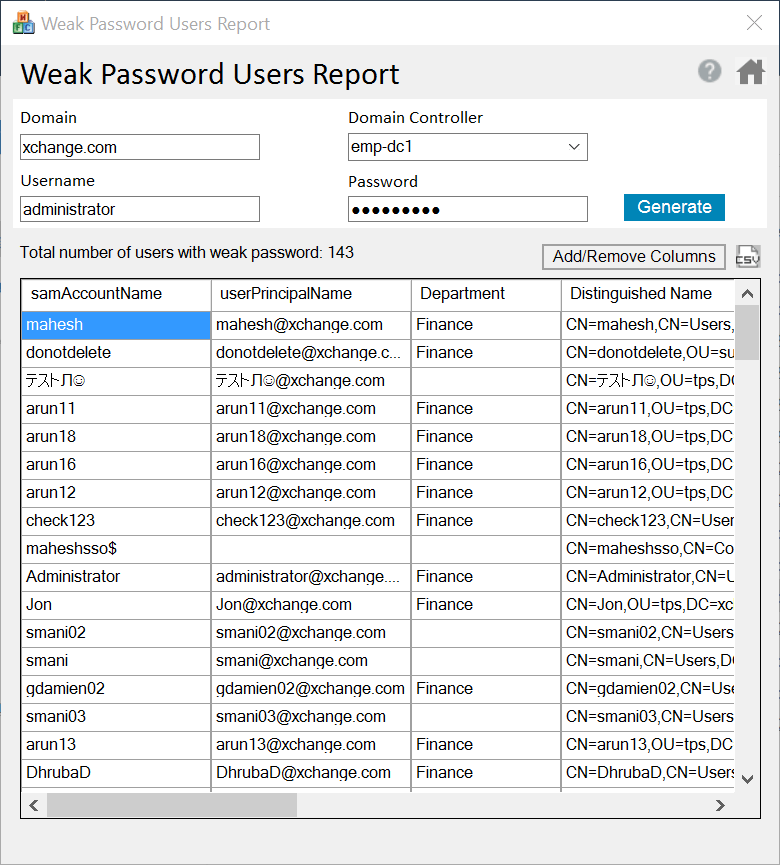
Task: Open Add/Remove Columns
Action: click(633, 257)
